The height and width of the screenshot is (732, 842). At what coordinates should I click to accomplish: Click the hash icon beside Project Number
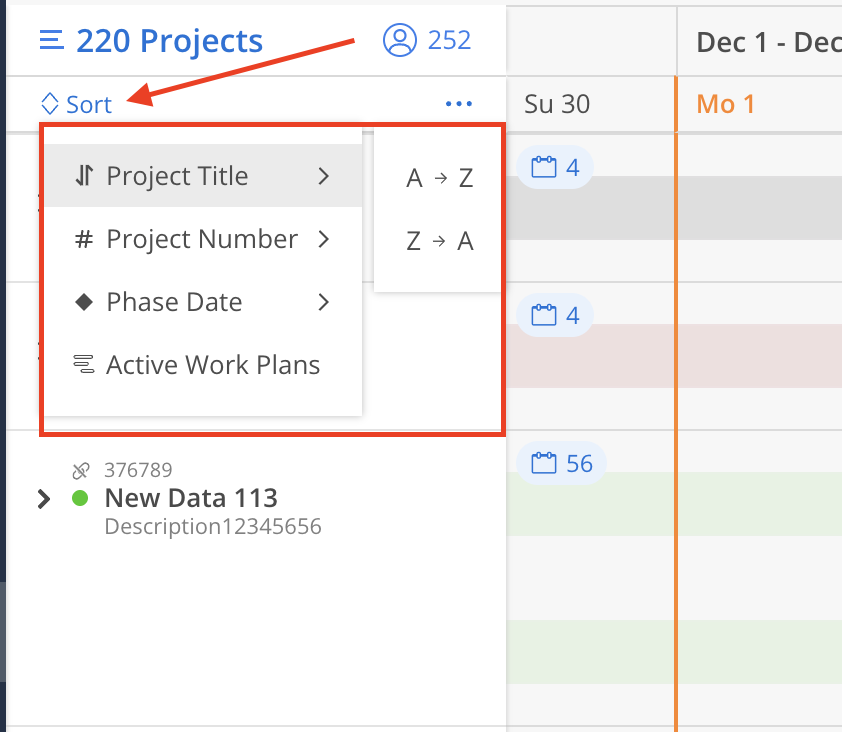pyautogui.click(x=85, y=240)
